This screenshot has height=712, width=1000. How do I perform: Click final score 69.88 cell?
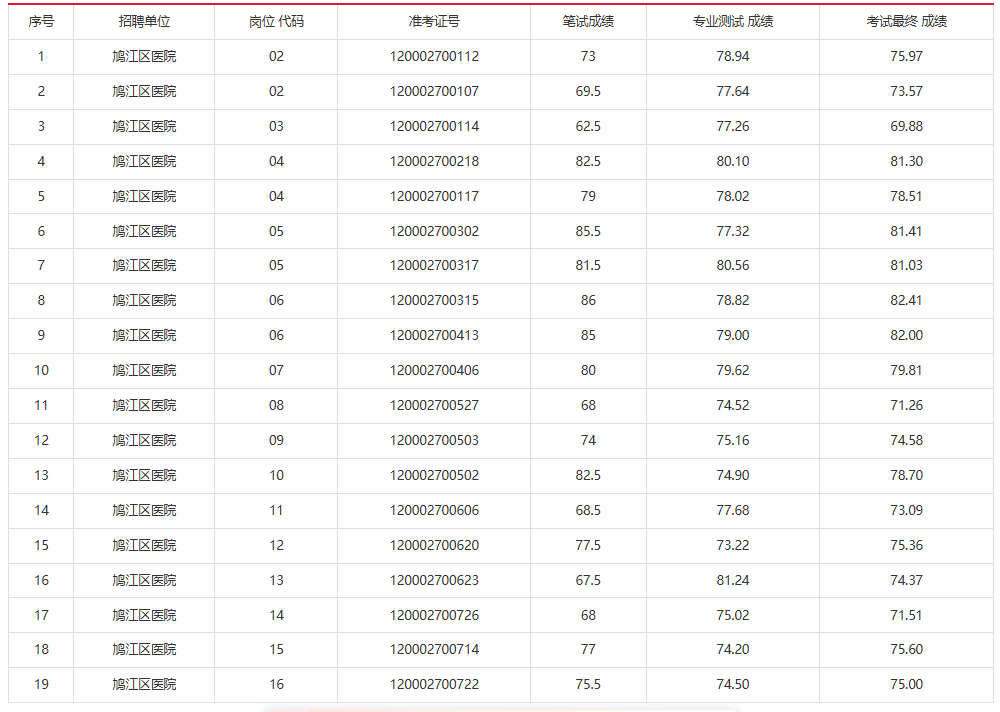pos(906,127)
